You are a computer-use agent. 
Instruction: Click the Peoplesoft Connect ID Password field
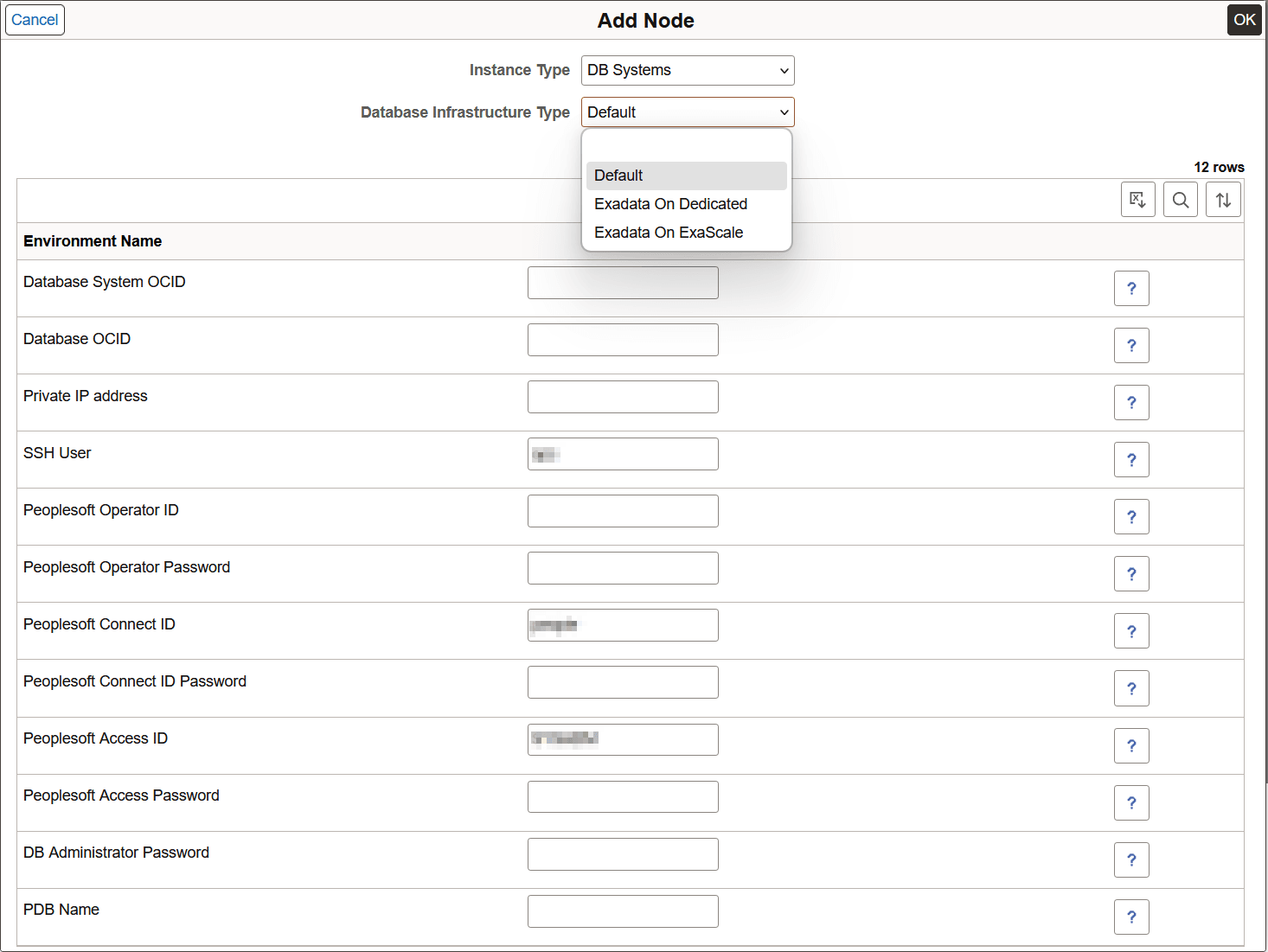click(x=623, y=681)
